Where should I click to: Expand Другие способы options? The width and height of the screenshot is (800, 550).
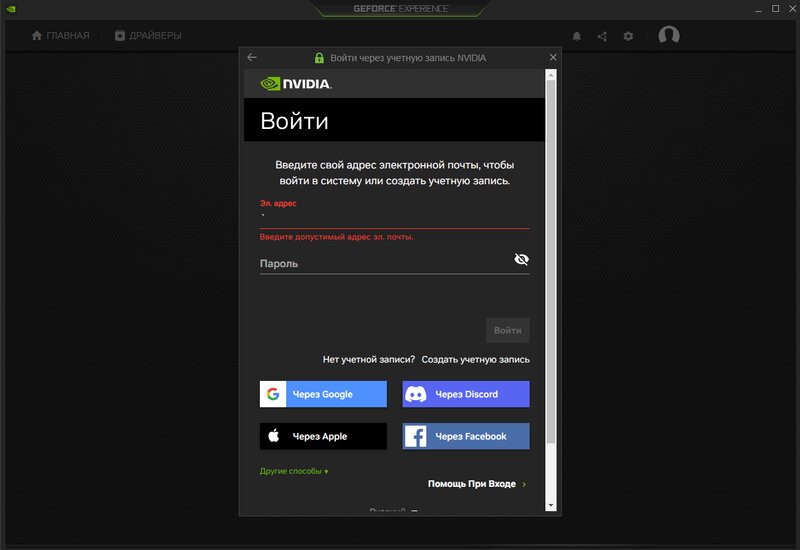[x=294, y=471]
